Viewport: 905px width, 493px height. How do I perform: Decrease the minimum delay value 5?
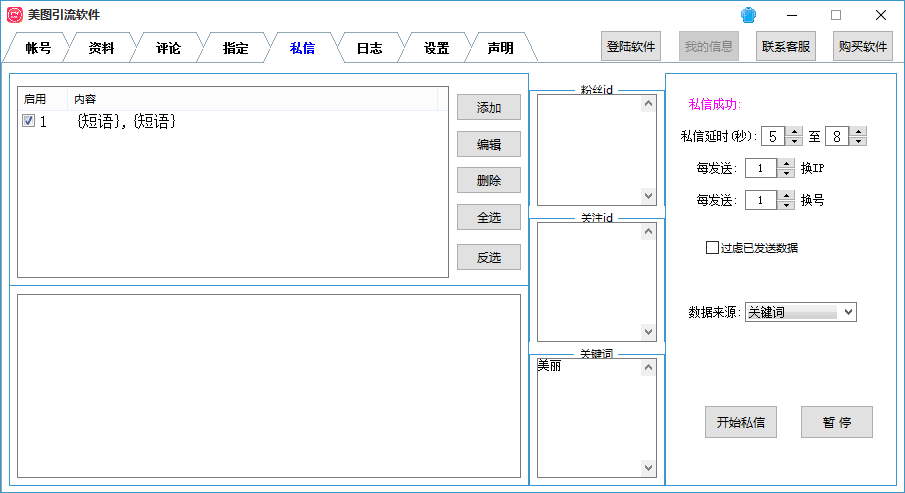tap(795, 141)
